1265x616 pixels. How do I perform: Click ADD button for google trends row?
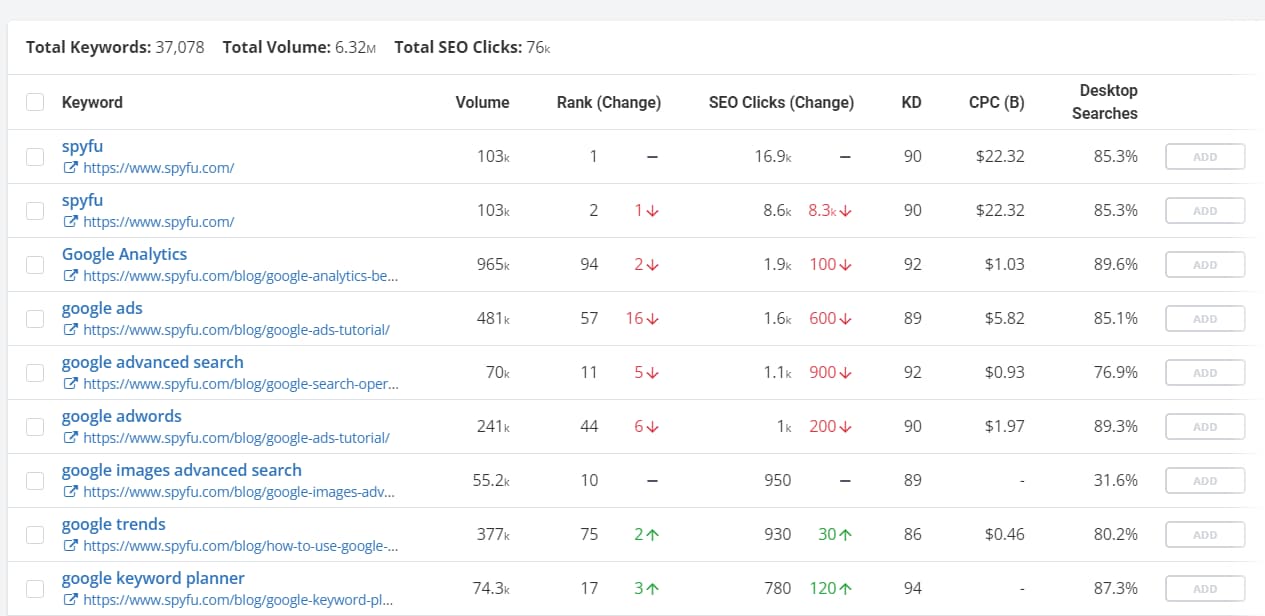pos(1205,535)
